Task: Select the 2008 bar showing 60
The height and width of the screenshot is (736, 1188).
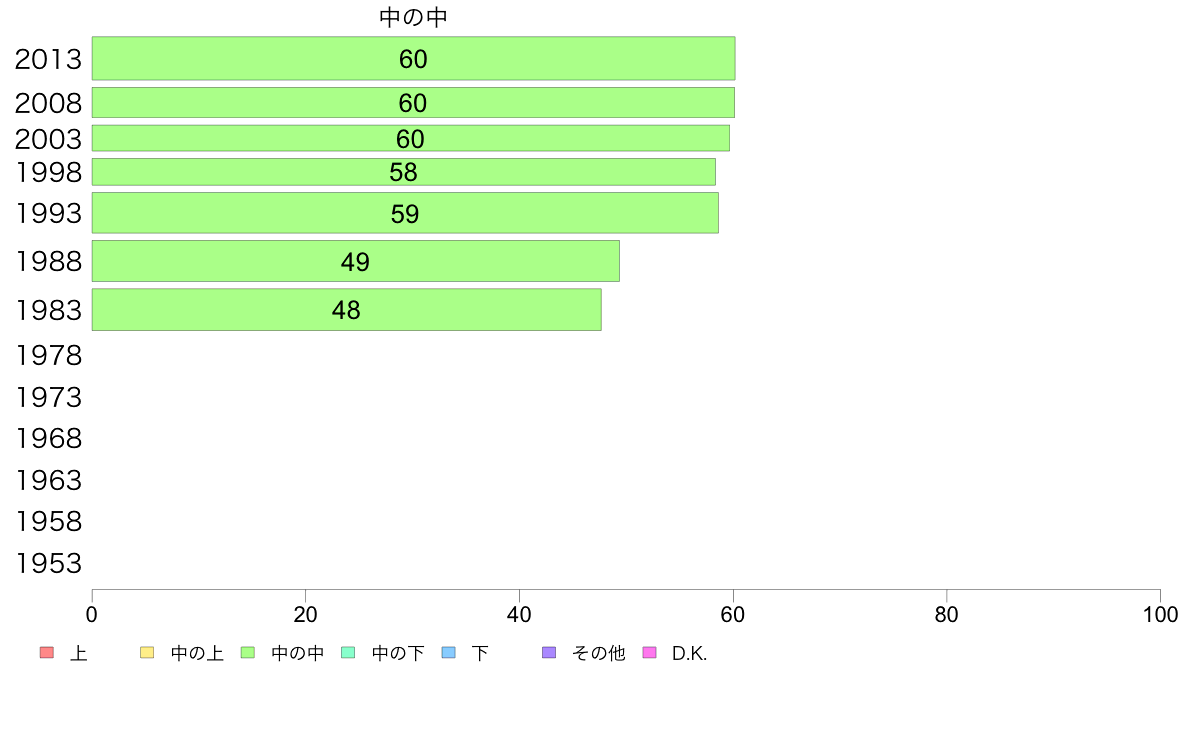Action: (413, 102)
